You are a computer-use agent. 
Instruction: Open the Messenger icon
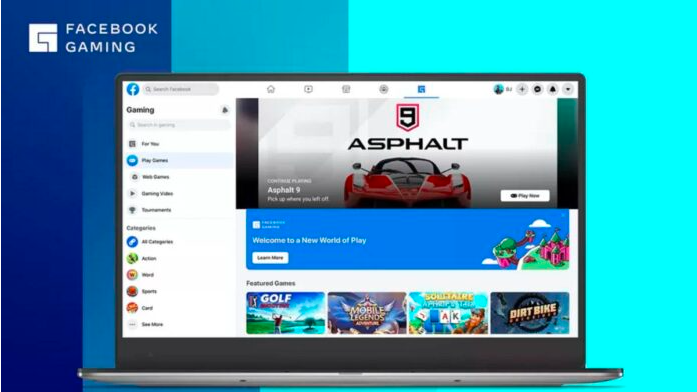537,89
